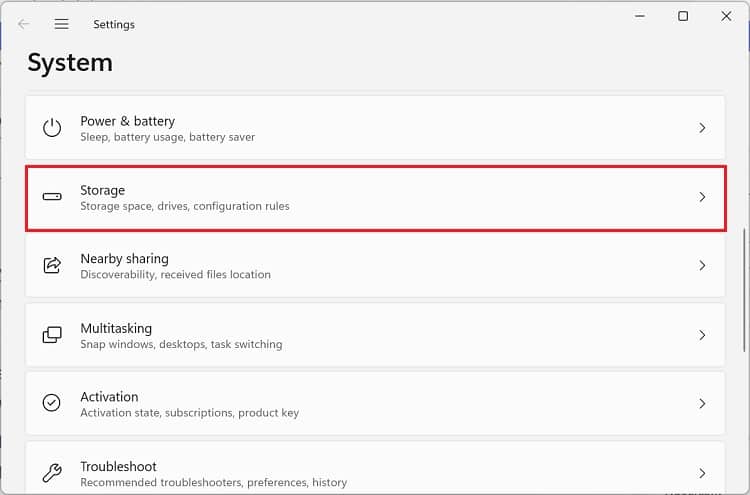The width and height of the screenshot is (750, 495).
Task: Click 'Activation state, subscriptions, product key' text
Action: (189, 413)
